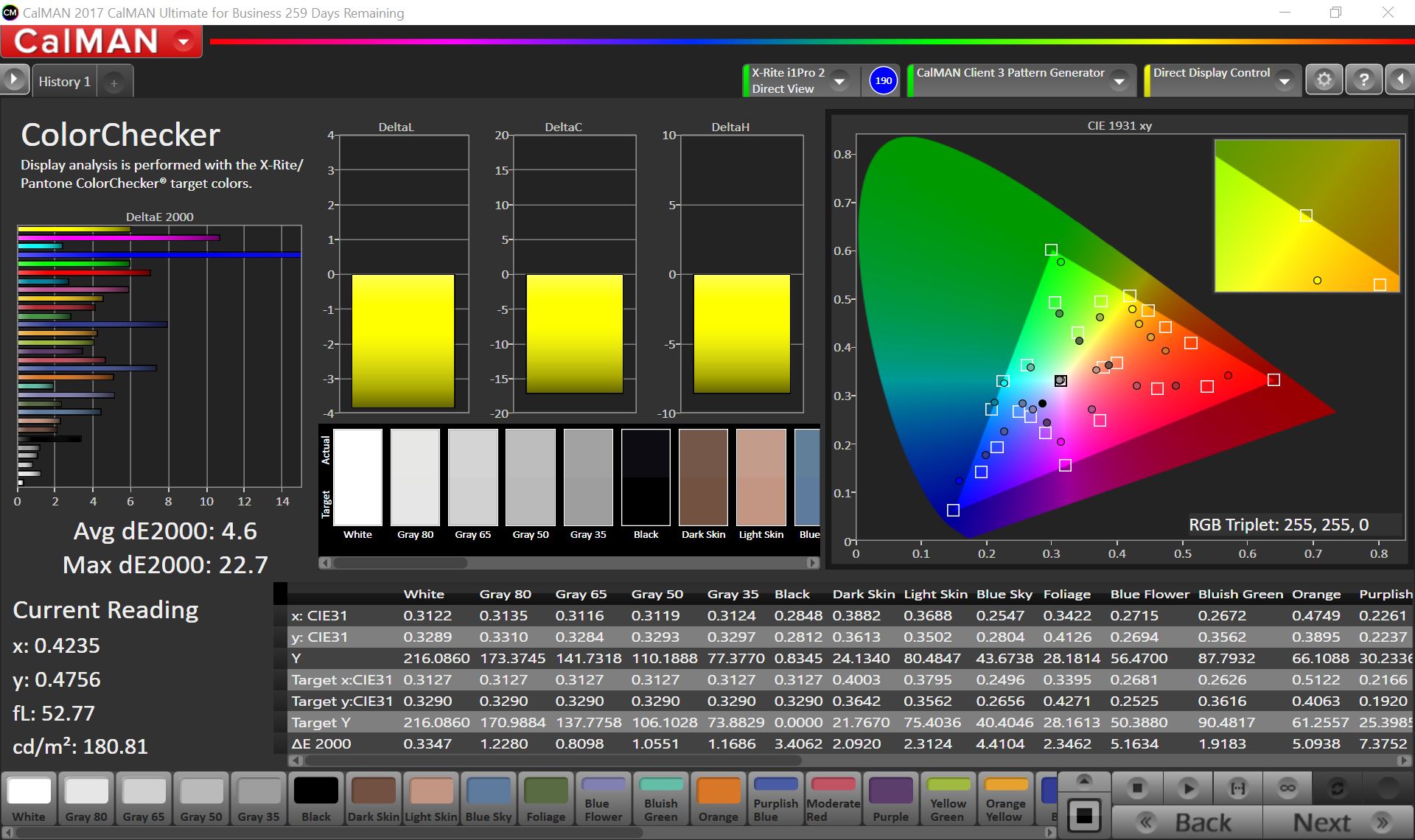Select the History 1 tab
Image resolution: width=1415 pixels, height=840 pixels.
[x=64, y=82]
